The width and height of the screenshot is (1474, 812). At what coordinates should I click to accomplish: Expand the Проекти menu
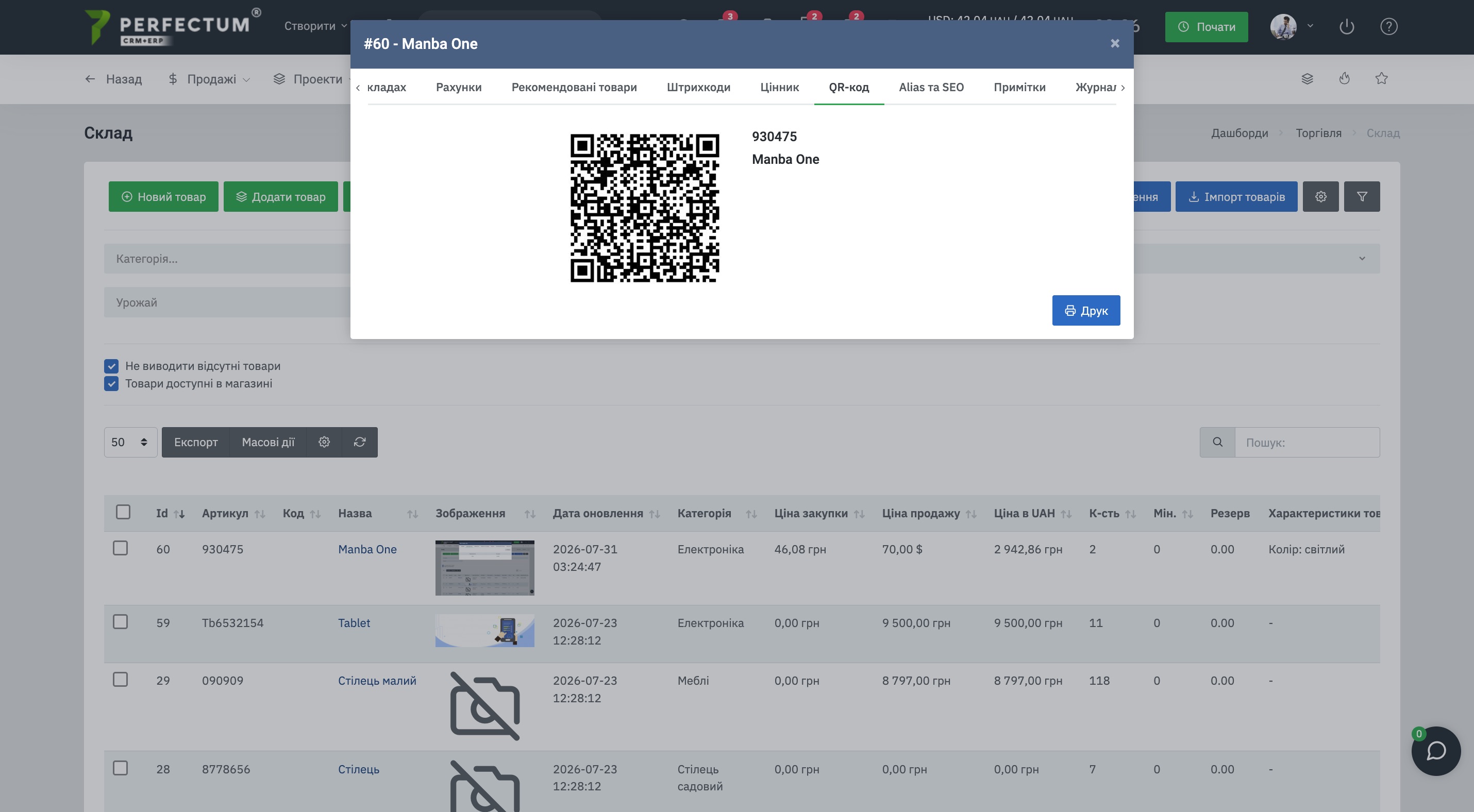[x=312, y=79]
